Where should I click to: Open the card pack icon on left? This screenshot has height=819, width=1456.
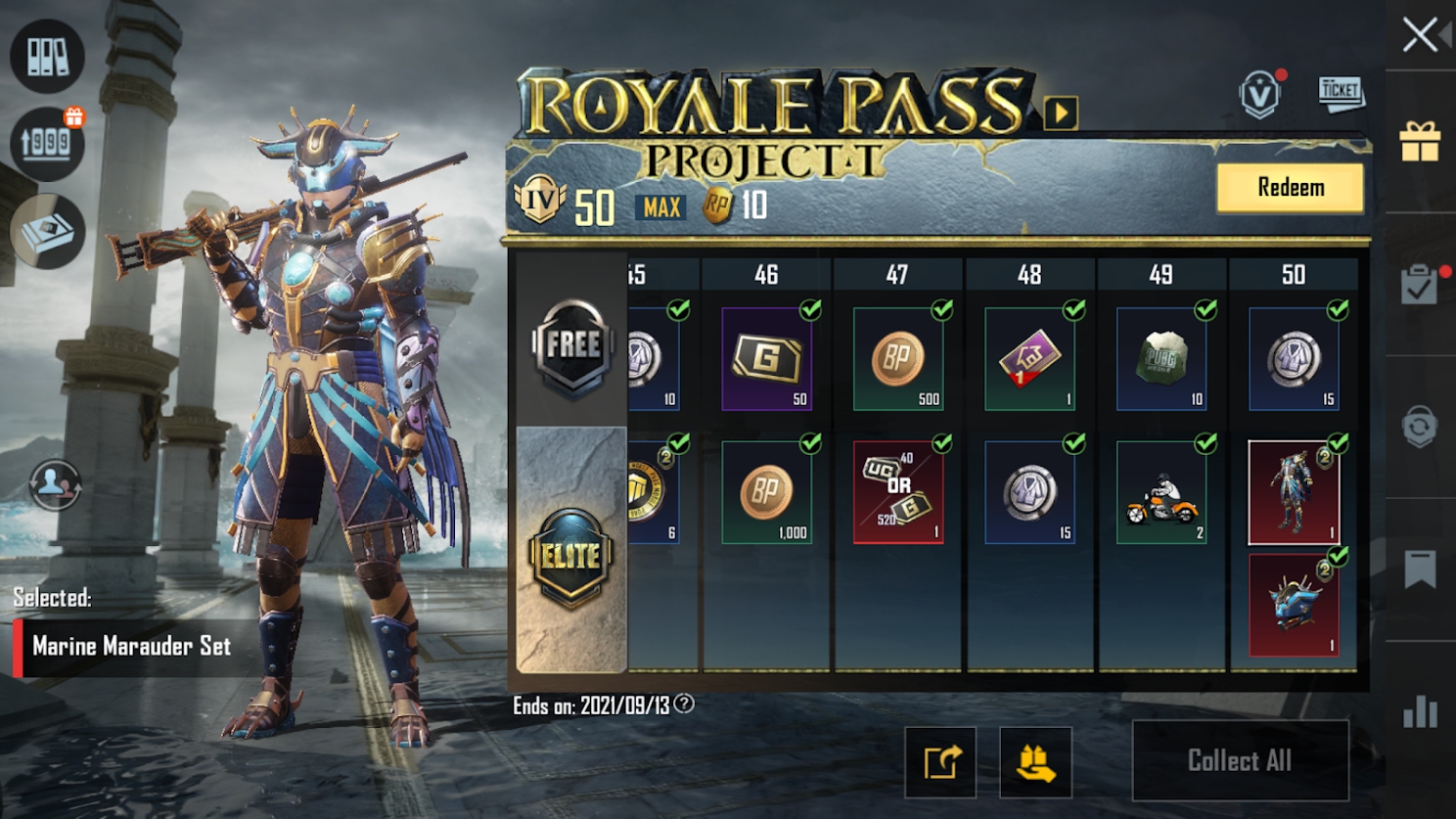tap(47, 231)
